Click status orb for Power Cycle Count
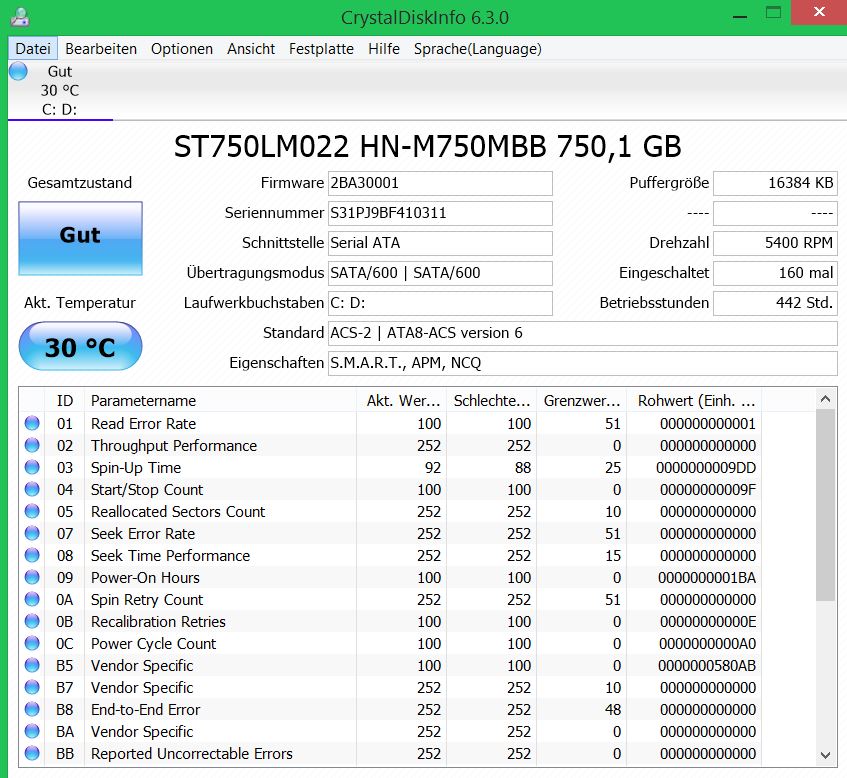This screenshot has height=778, width=847. [x=32, y=643]
